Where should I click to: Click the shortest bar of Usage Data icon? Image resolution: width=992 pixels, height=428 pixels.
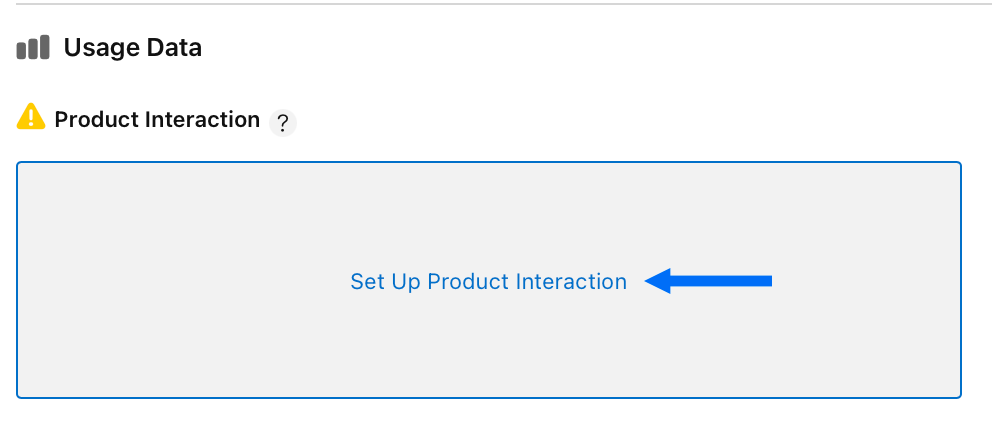pos(21,52)
